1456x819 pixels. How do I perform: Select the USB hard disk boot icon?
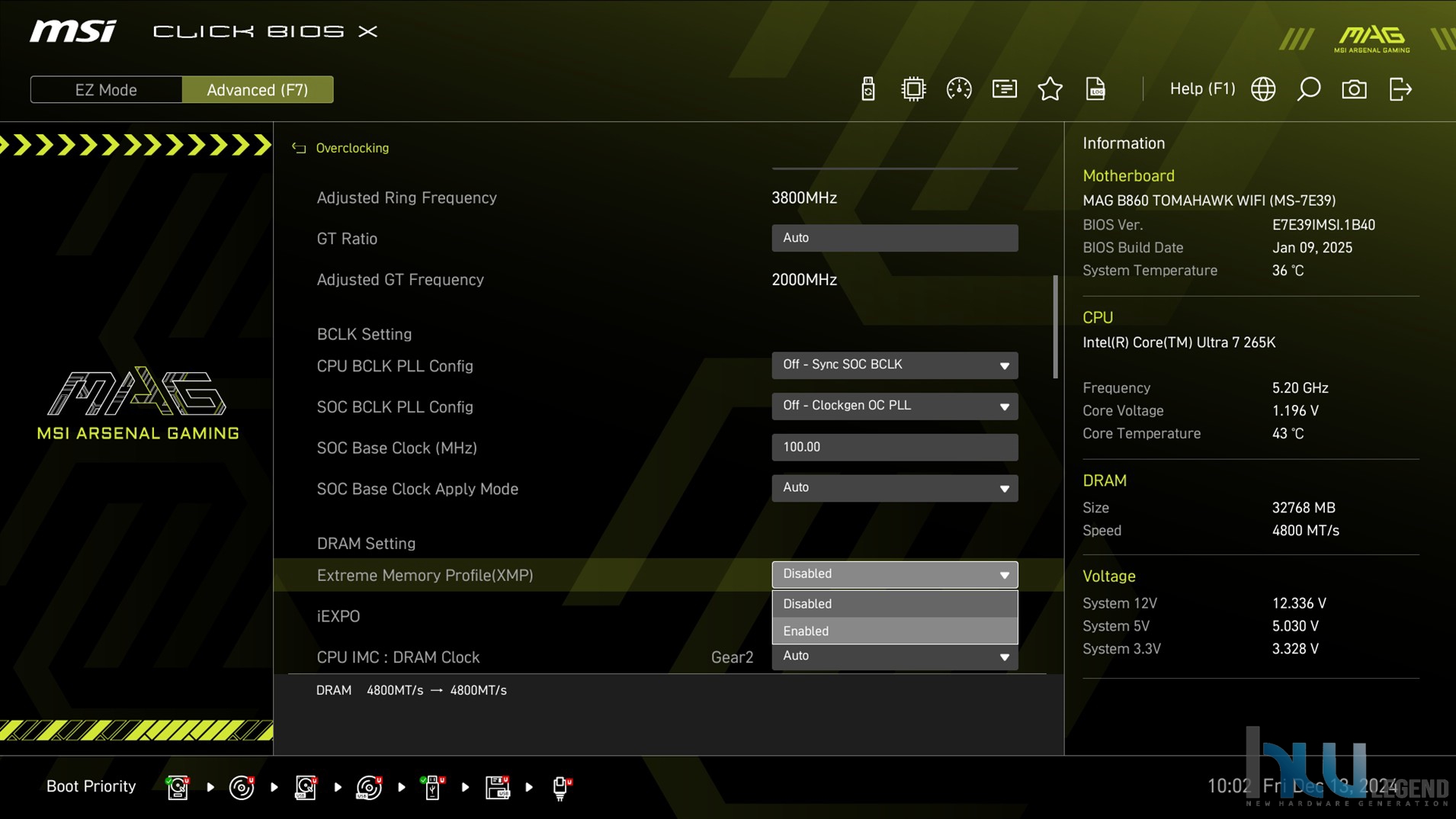click(x=306, y=787)
